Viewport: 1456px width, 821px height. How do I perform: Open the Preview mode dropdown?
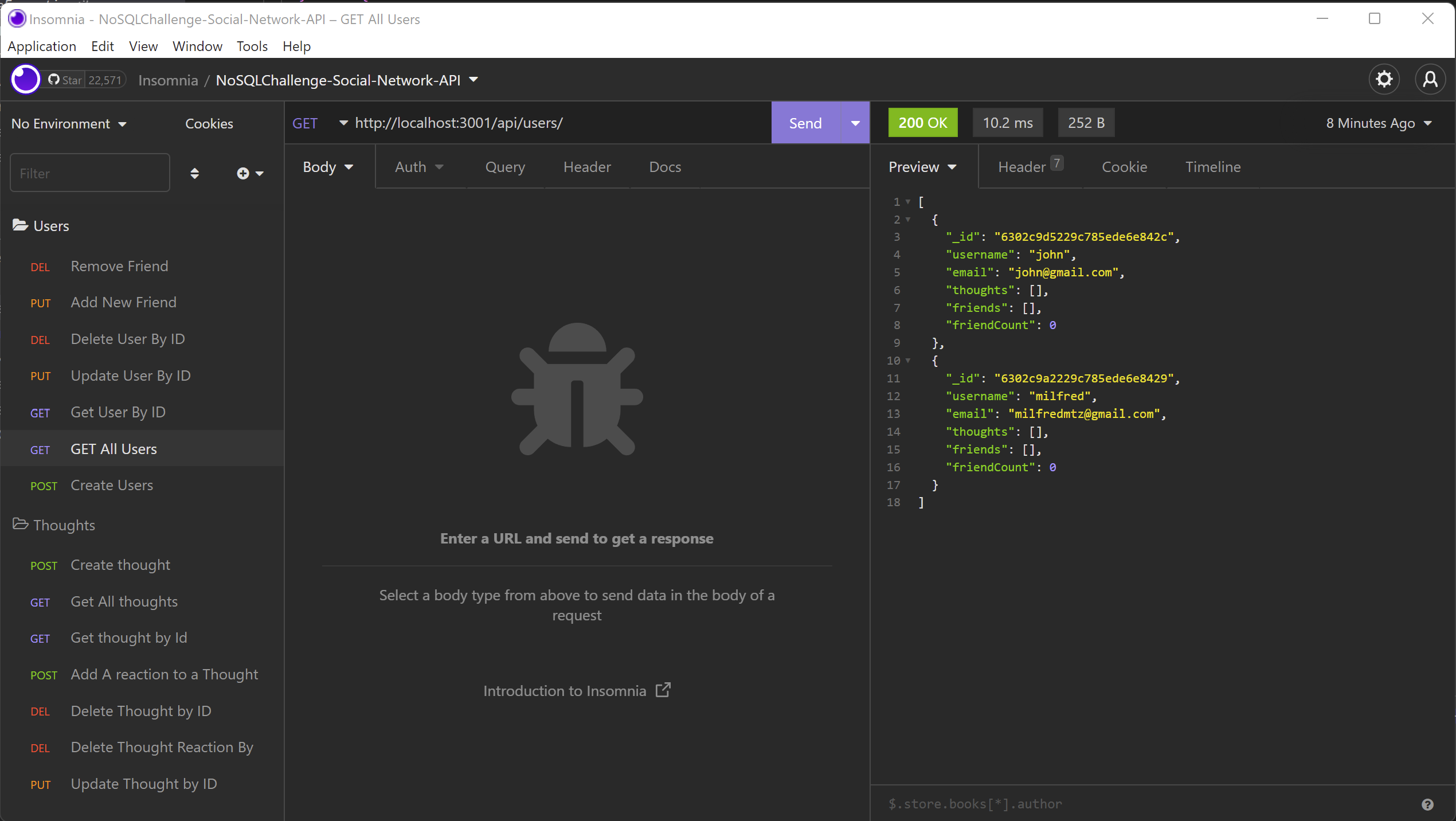921,167
